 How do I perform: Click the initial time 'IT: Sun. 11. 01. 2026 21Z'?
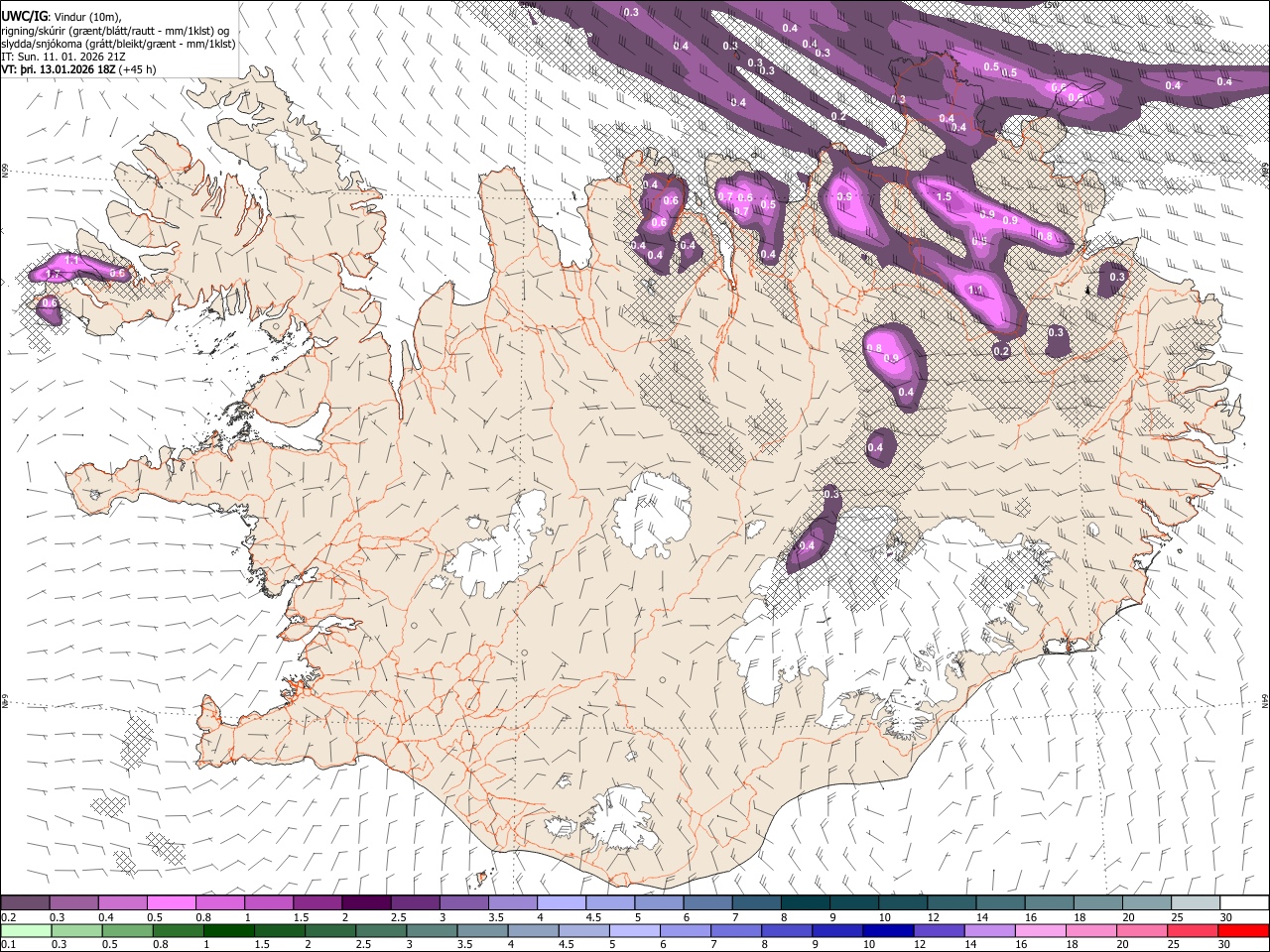(63, 57)
